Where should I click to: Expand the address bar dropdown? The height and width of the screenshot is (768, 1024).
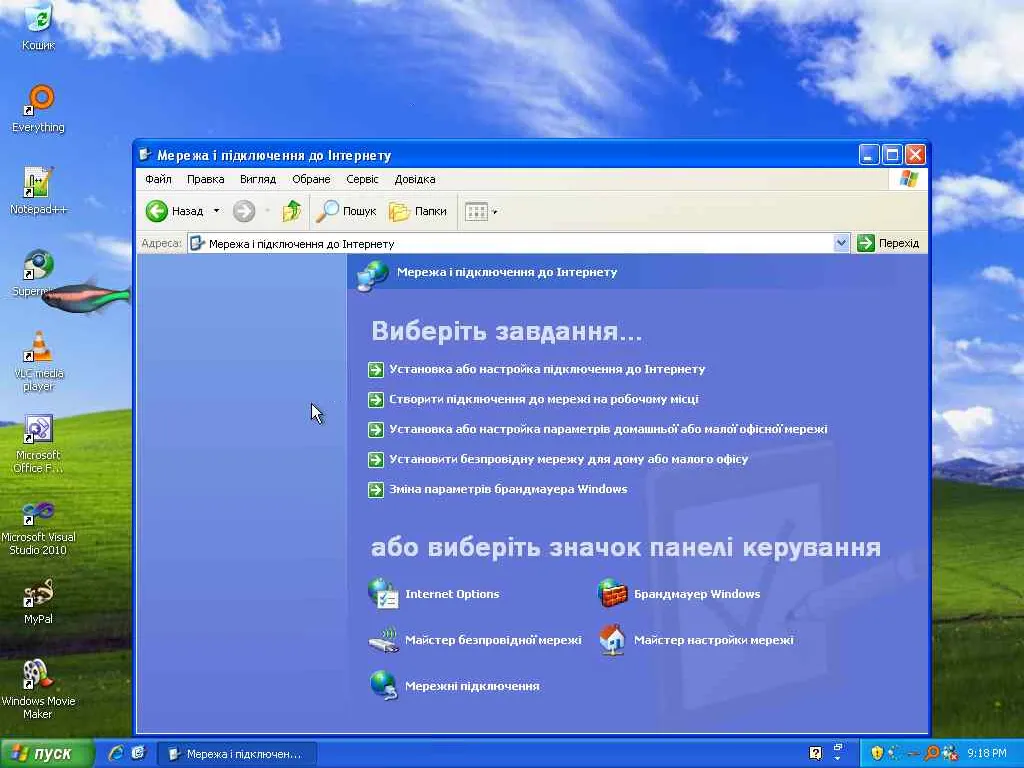(841, 243)
